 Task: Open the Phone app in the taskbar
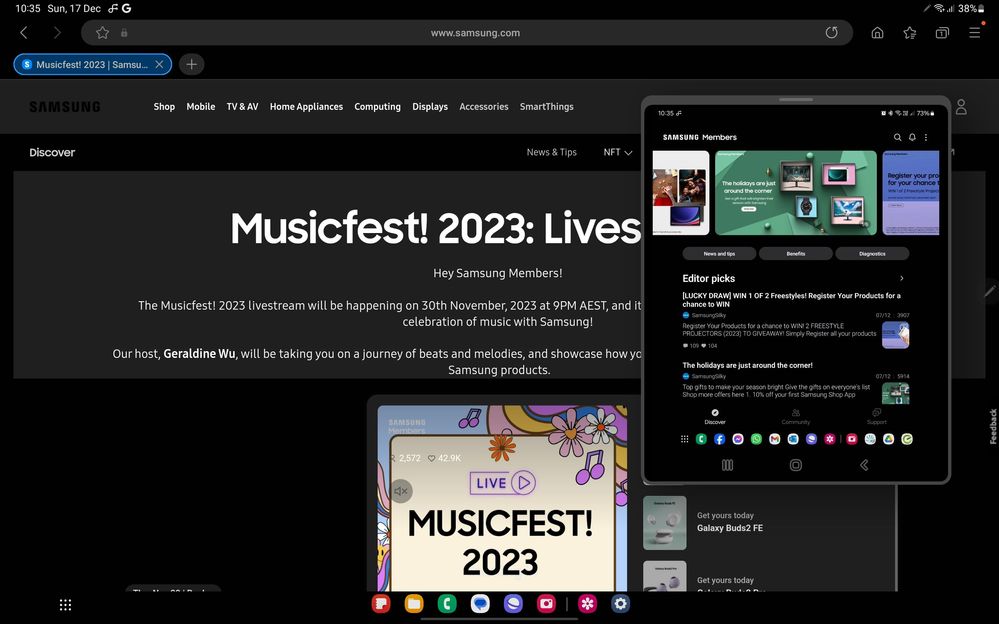pos(447,603)
